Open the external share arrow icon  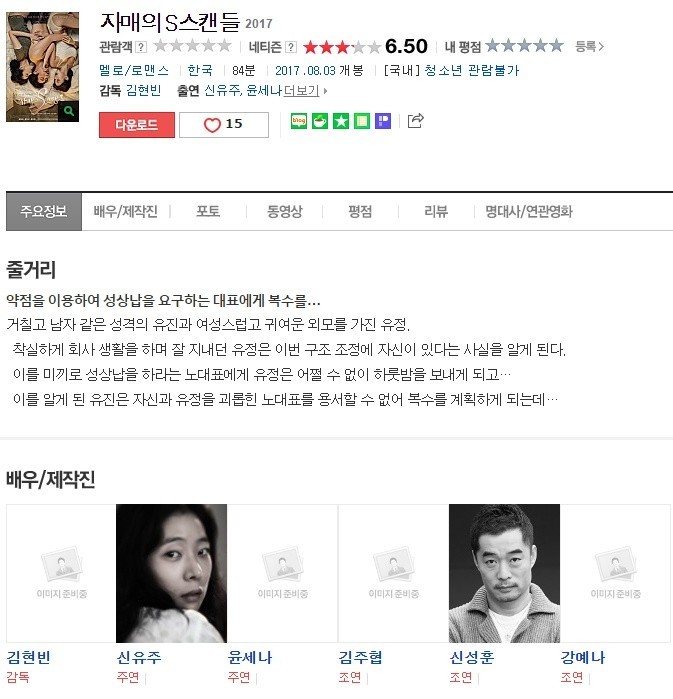point(415,120)
